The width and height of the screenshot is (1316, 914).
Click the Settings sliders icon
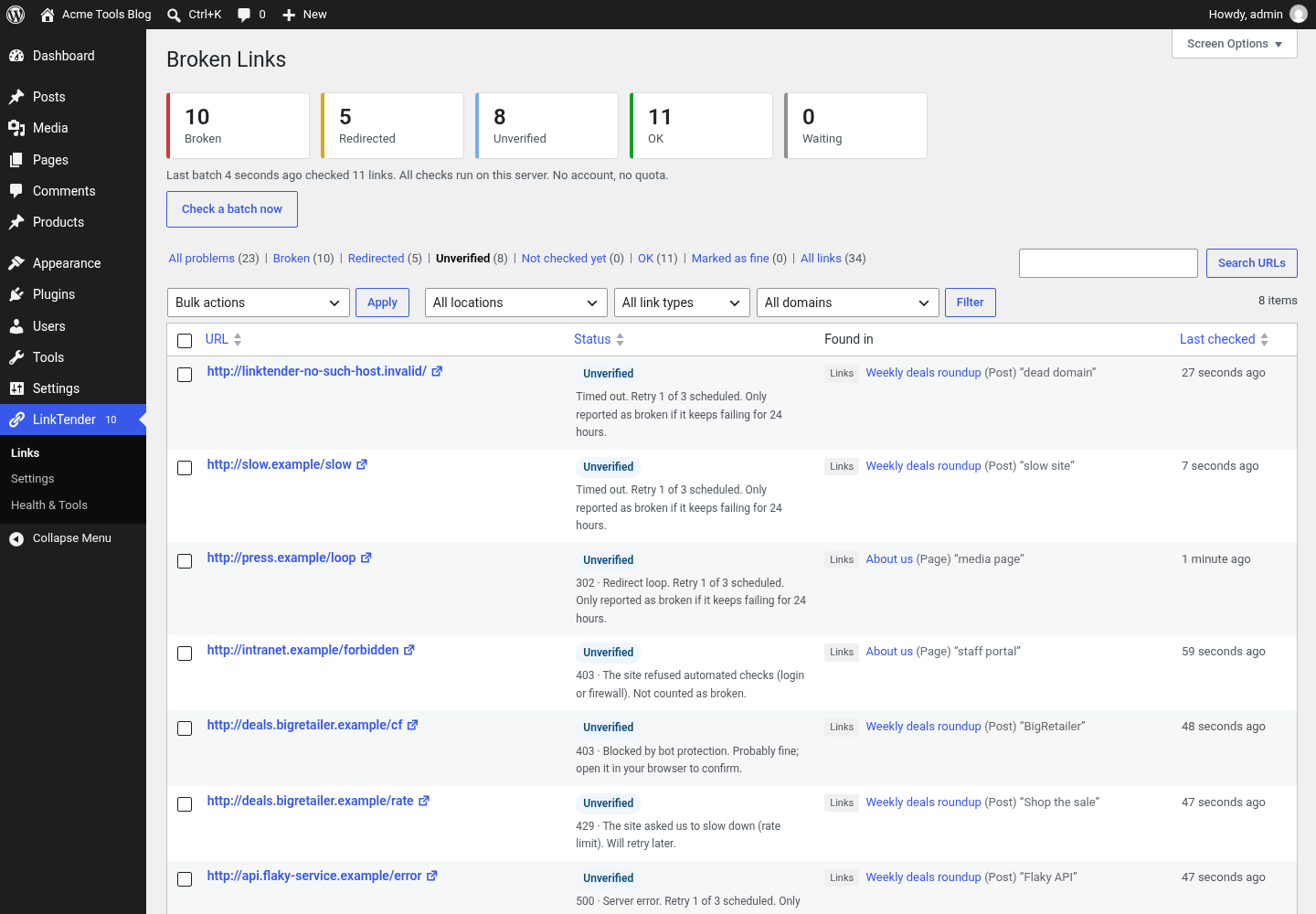click(x=16, y=388)
